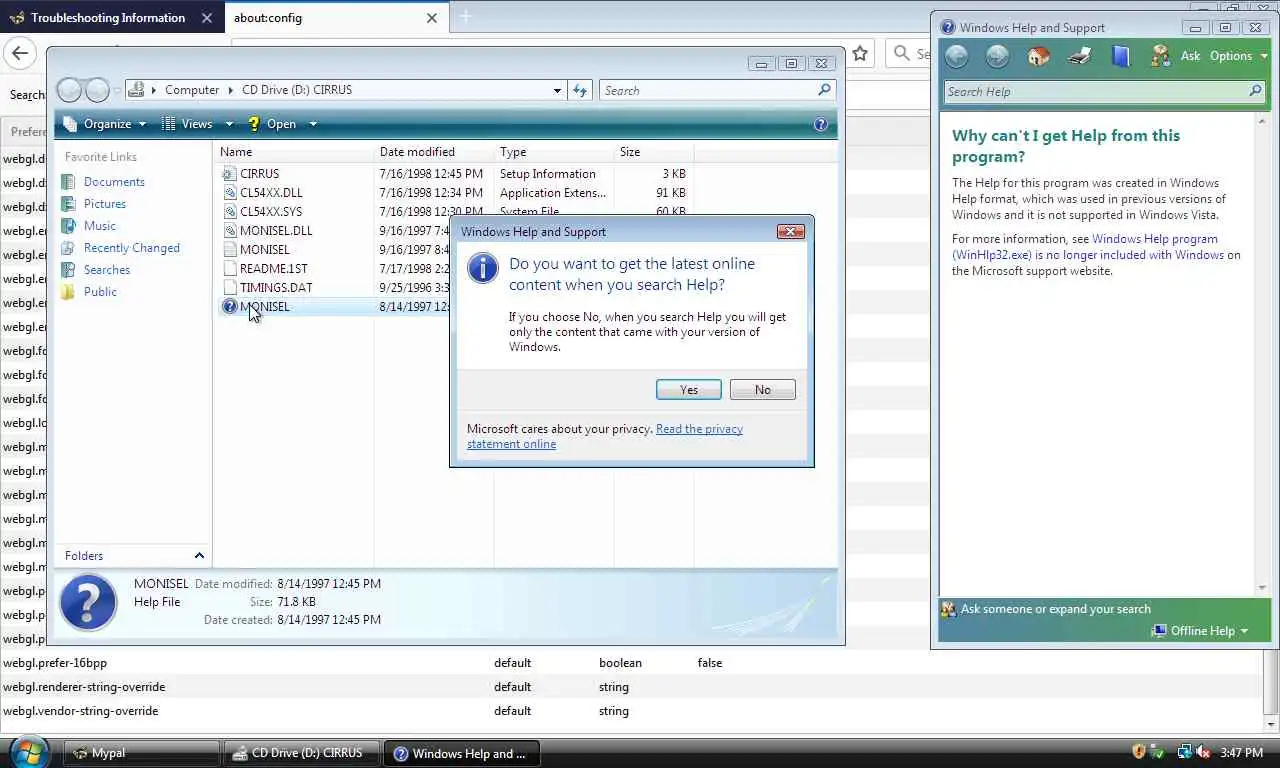
Task: Open Offline Help dropdown menu
Action: (1200, 631)
